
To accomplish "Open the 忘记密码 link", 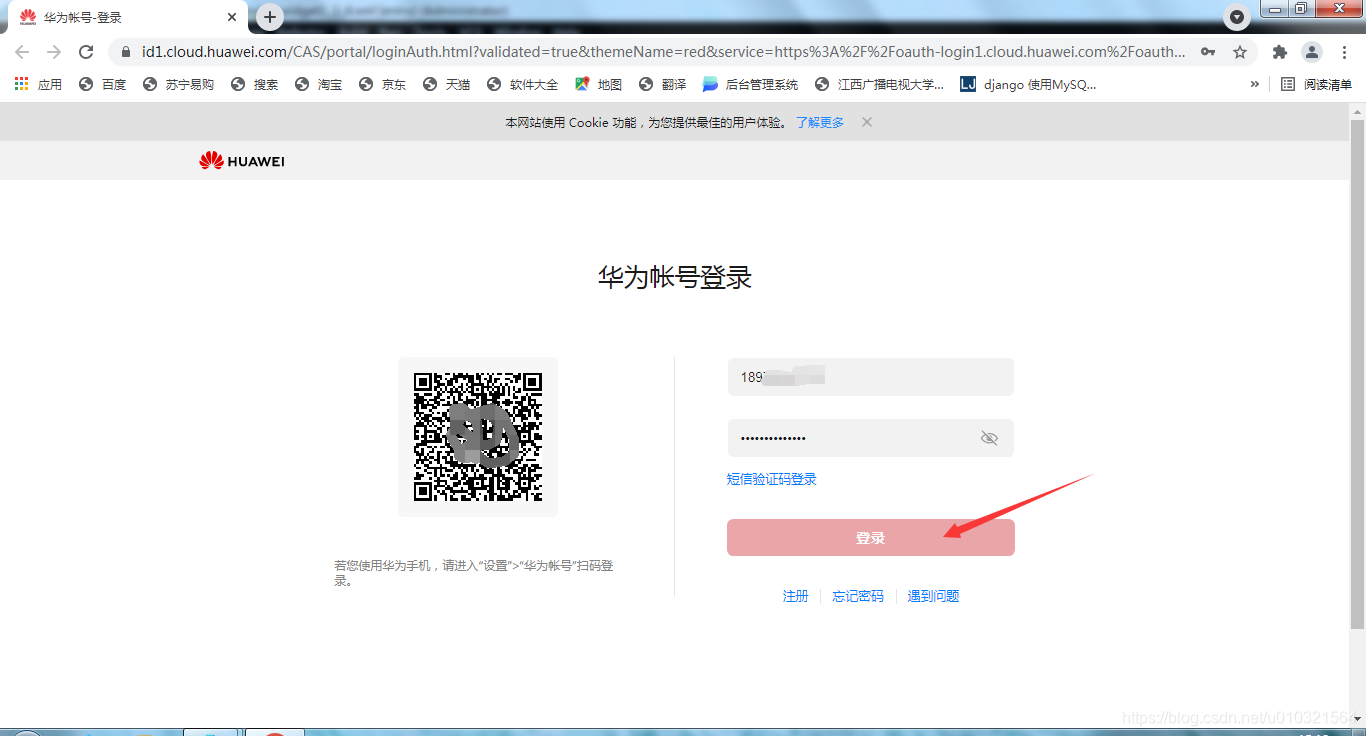I will point(858,596).
